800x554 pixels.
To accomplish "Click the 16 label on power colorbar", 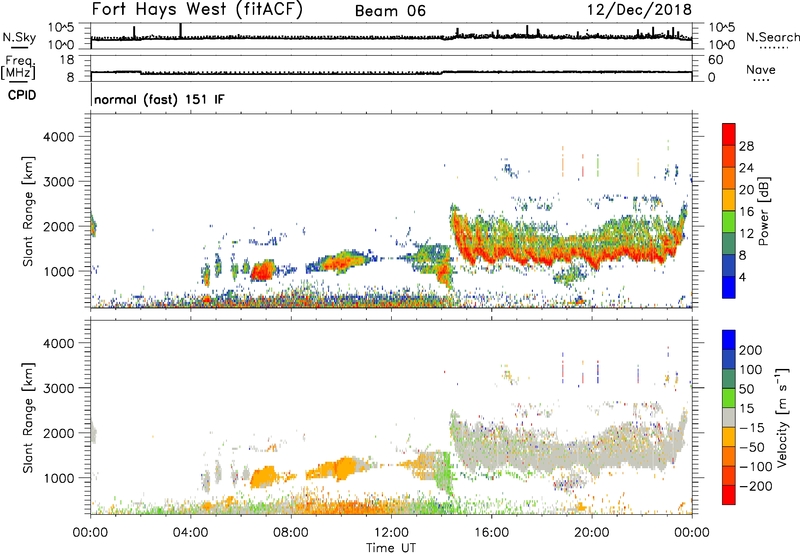I will point(746,212).
